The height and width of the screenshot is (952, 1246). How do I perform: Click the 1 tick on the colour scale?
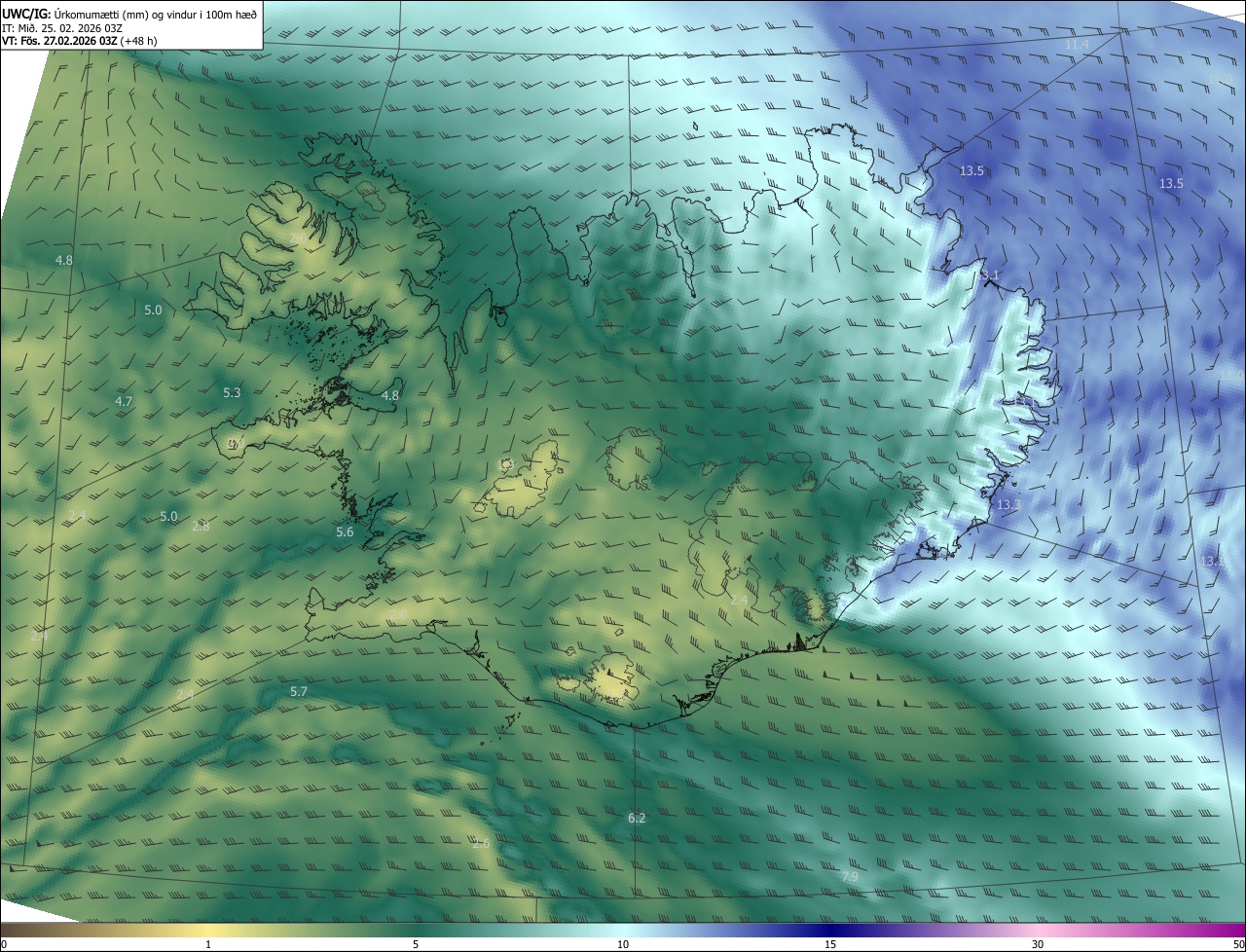pos(208,944)
